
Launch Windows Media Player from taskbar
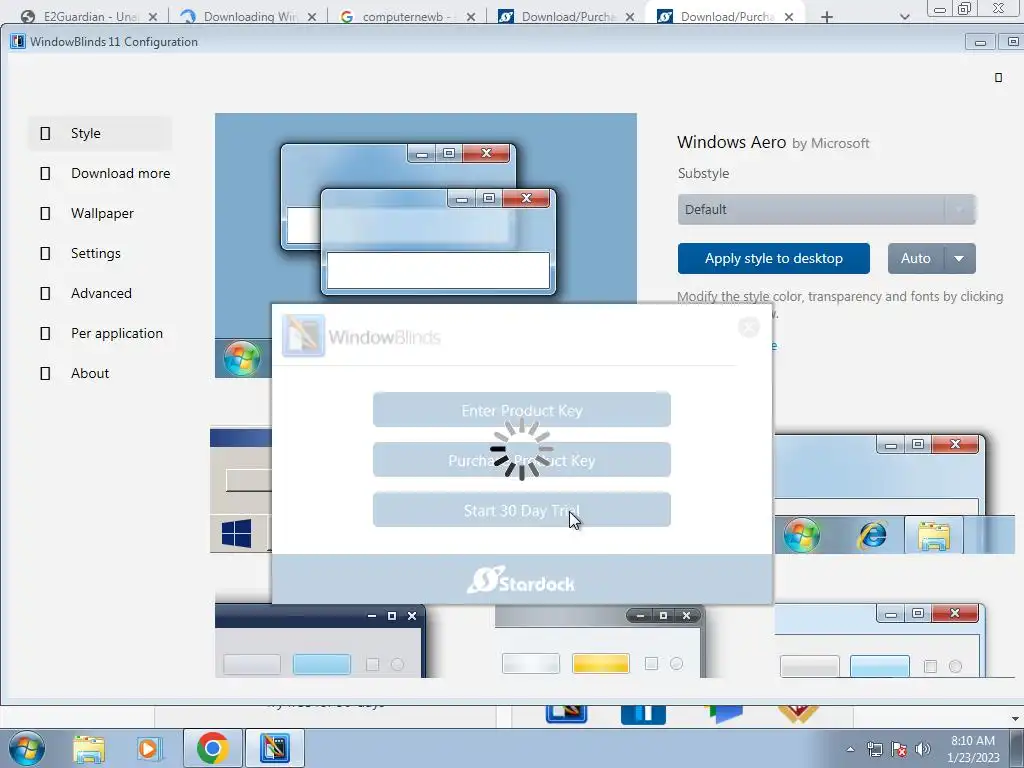(149, 748)
